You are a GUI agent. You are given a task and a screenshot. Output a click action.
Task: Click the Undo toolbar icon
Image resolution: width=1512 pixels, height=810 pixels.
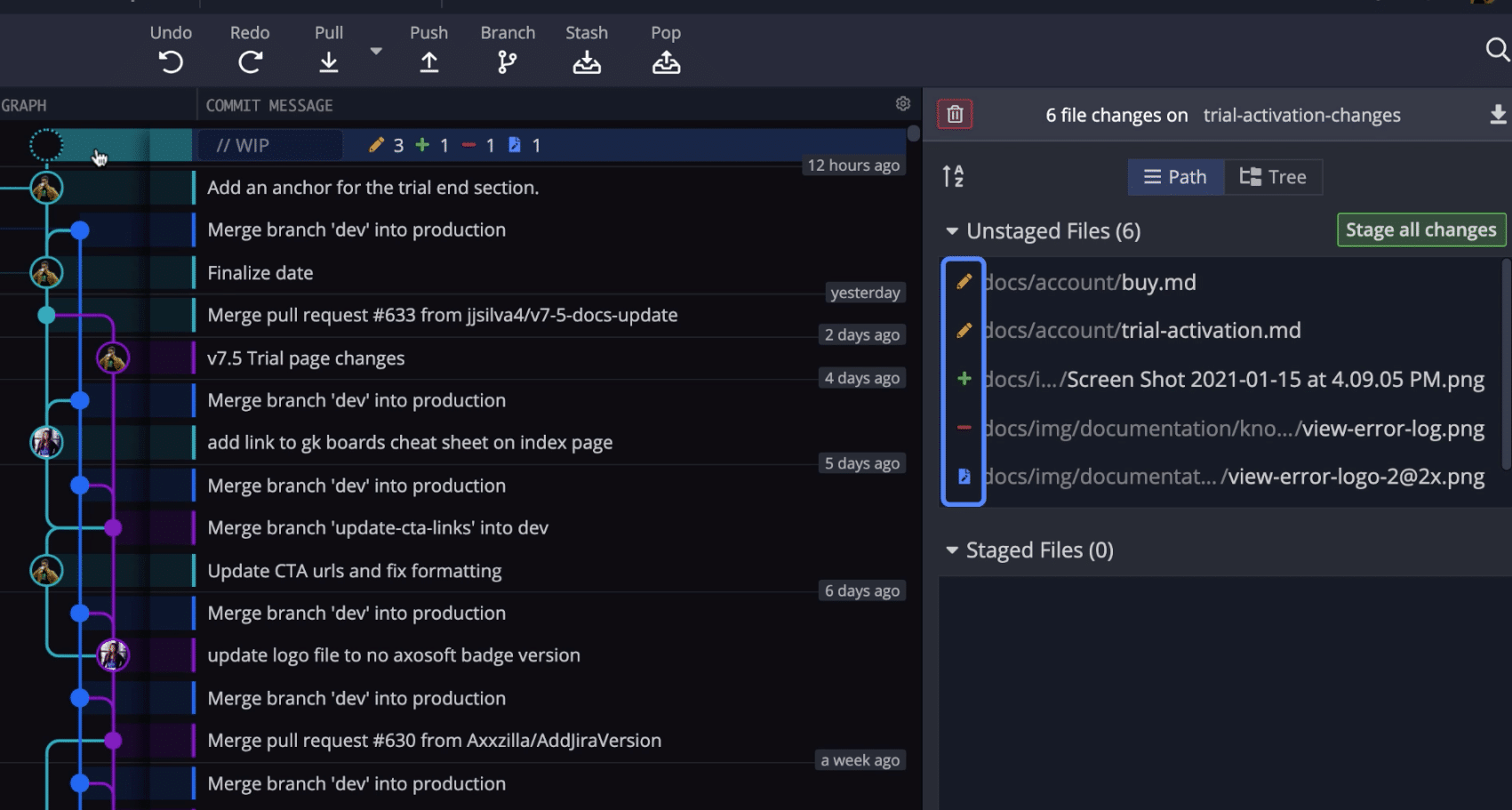pyautogui.click(x=171, y=61)
